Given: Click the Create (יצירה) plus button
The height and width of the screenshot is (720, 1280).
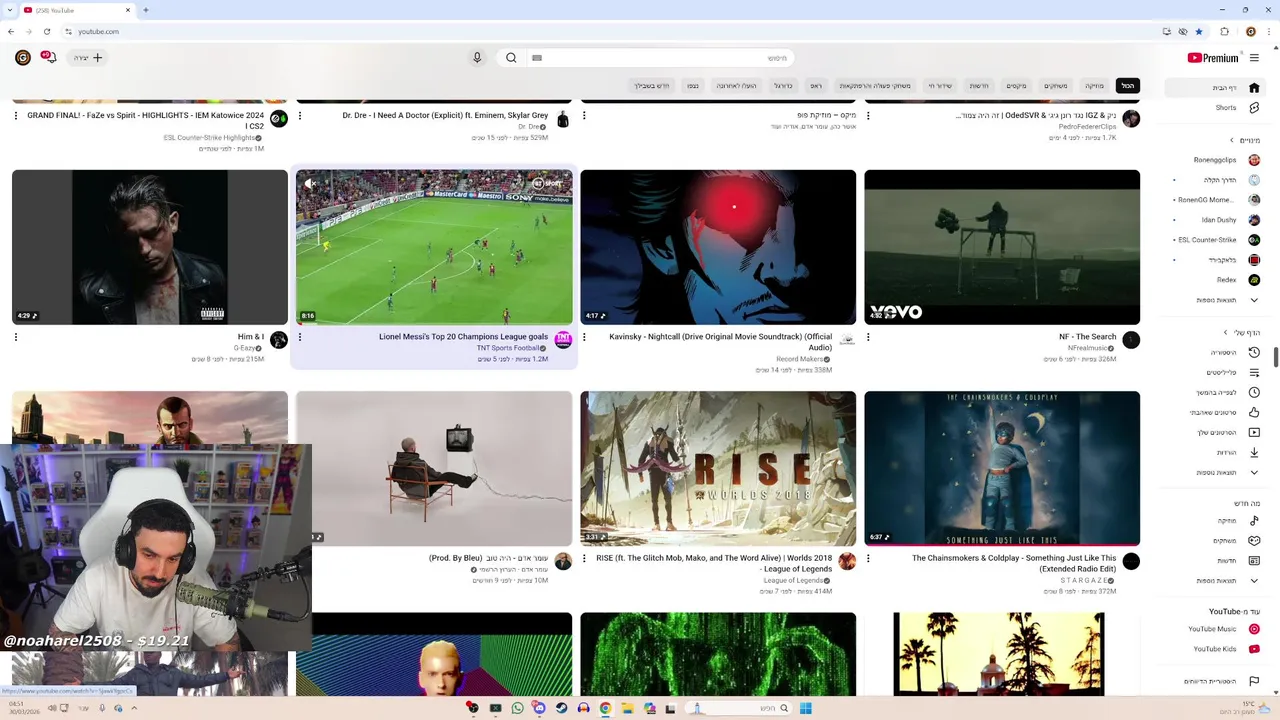Looking at the screenshot, I should (x=88, y=58).
